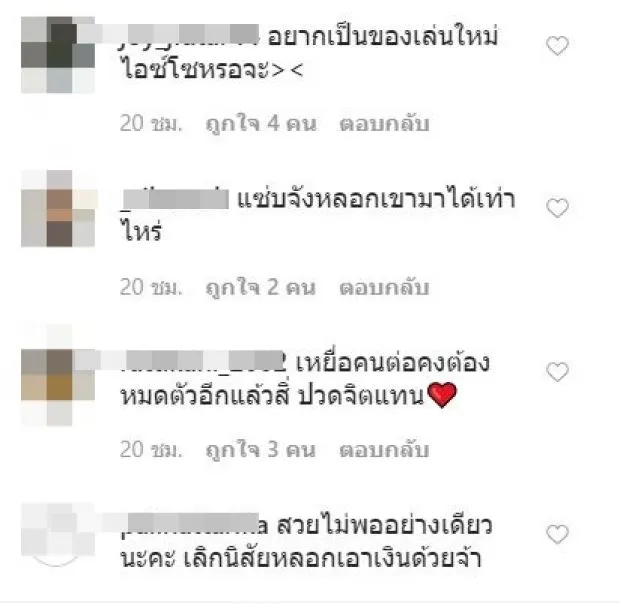Click the 20 ชม. timestamp next to ถูกใจ 4 คน
This screenshot has height=606, width=620.
pyautogui.click(x=151, y=123)
